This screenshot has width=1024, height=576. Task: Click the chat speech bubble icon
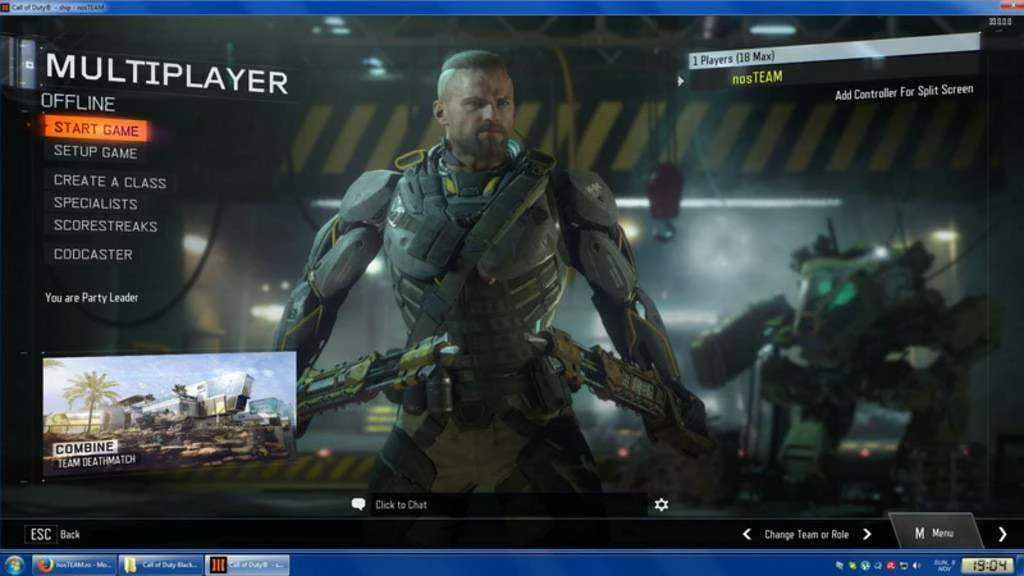point(358,504)
